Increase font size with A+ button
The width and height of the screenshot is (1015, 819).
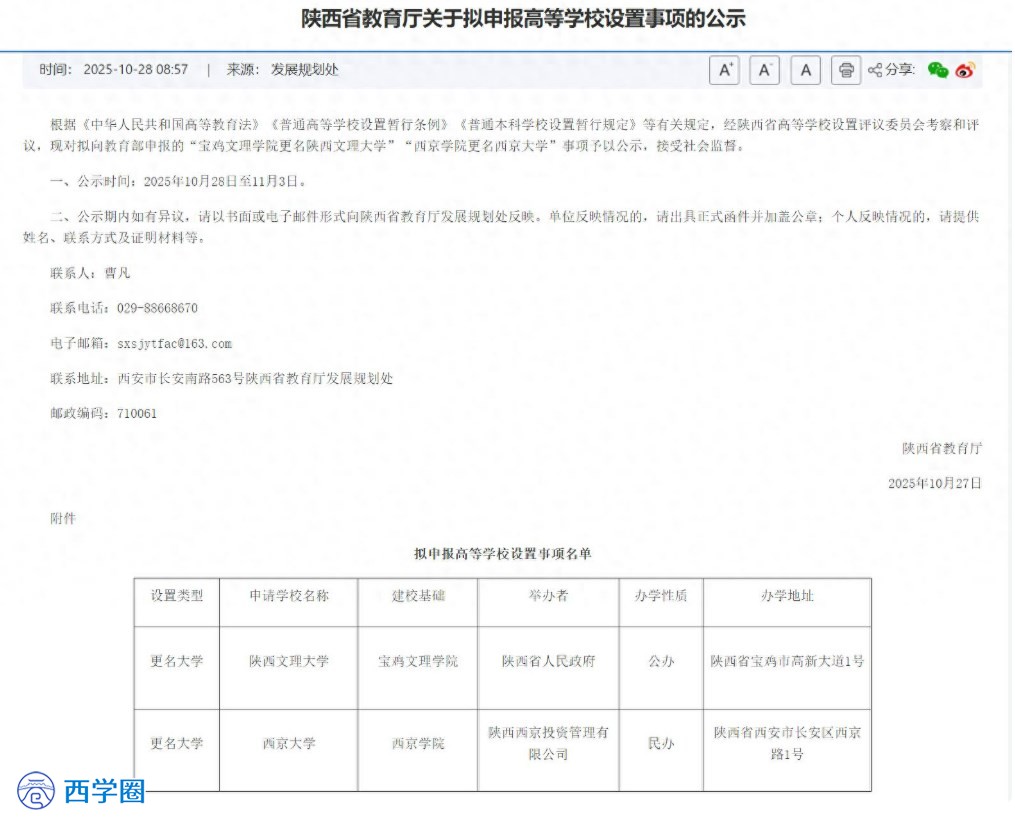[725, 70]
